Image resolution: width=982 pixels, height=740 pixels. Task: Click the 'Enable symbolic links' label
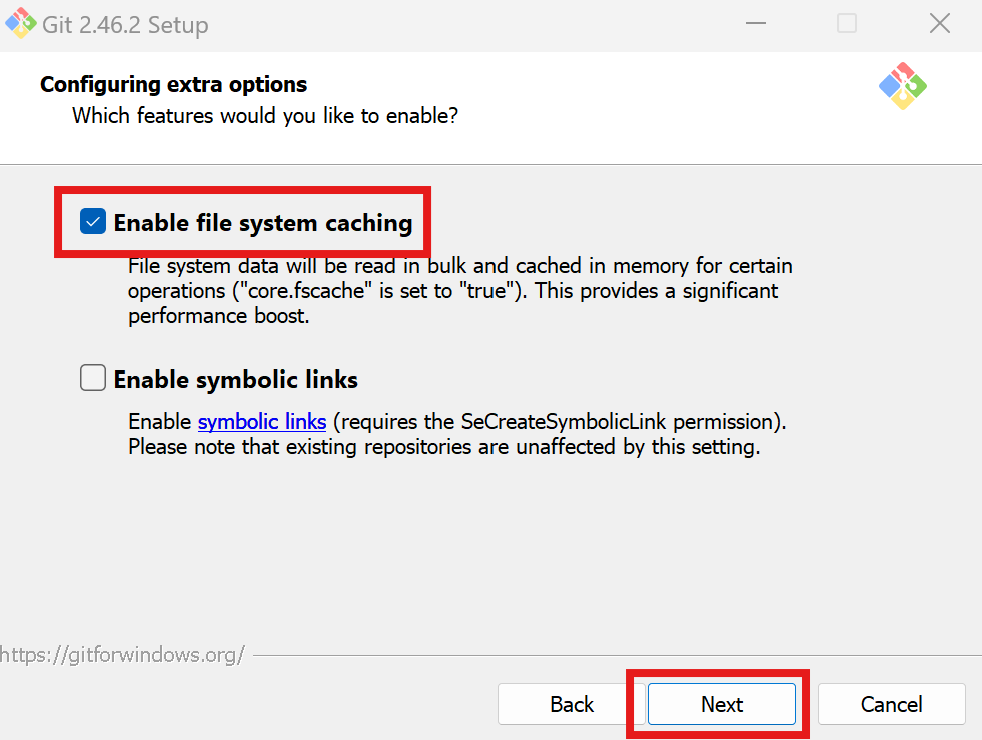[x=235, y=379]
